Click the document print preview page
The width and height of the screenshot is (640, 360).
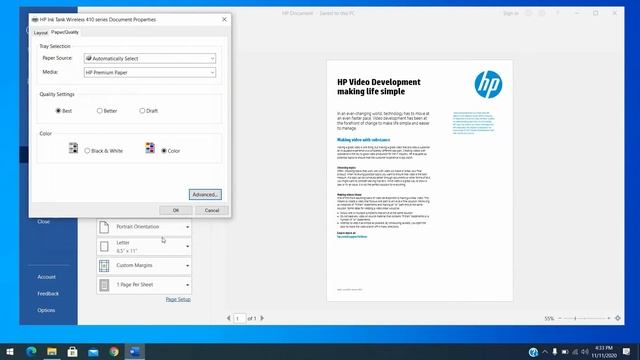[420, 181]
